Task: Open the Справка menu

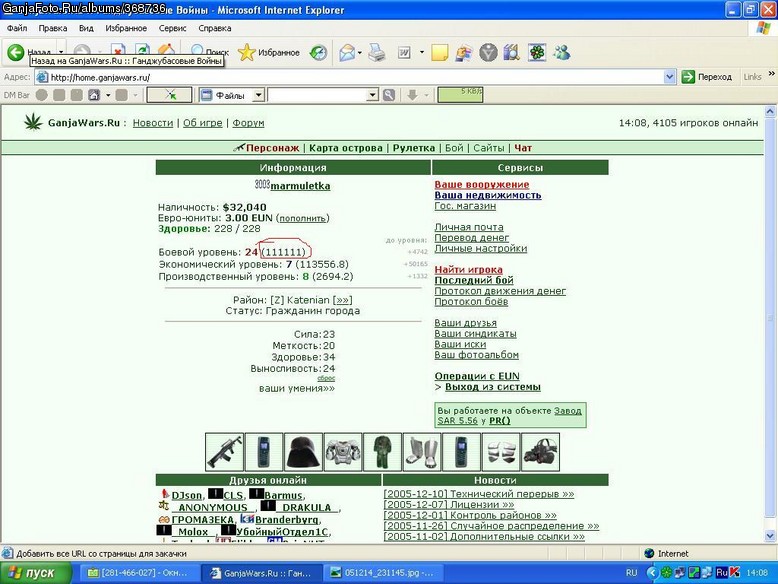Action: pos(215,28)
